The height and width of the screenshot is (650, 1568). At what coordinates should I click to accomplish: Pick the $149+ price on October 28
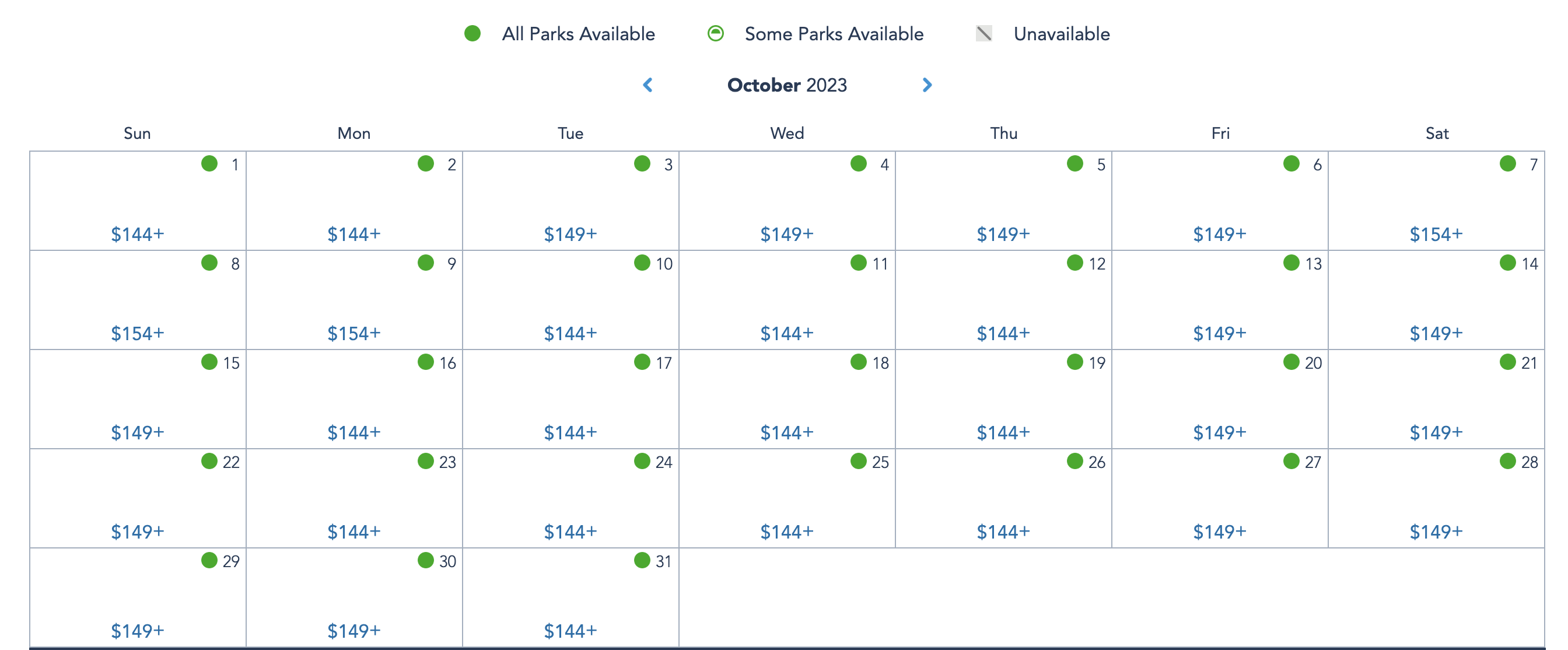tap(1436, 532)
